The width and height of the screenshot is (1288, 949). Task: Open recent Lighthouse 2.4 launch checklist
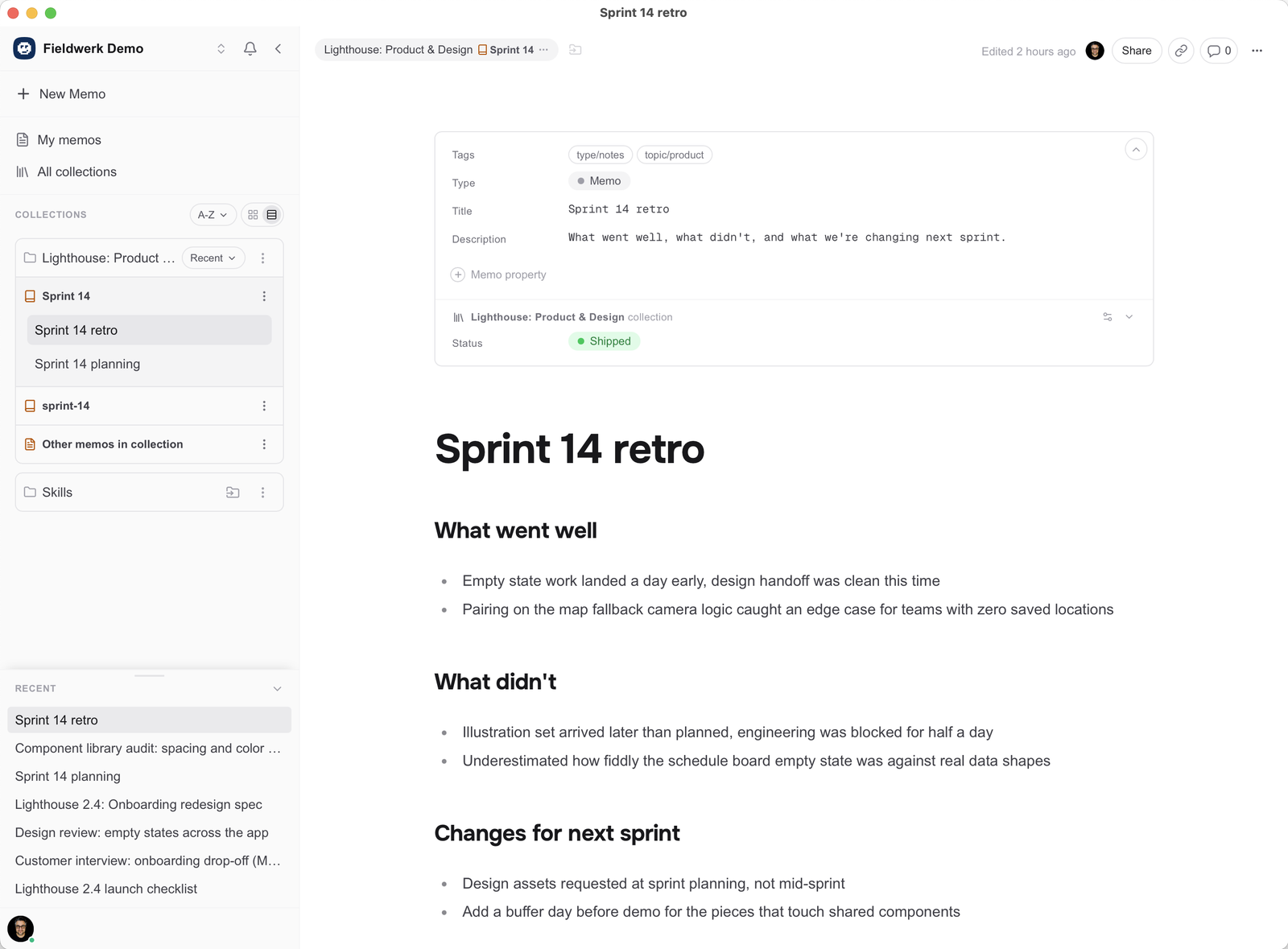click(x=149, y=889)
